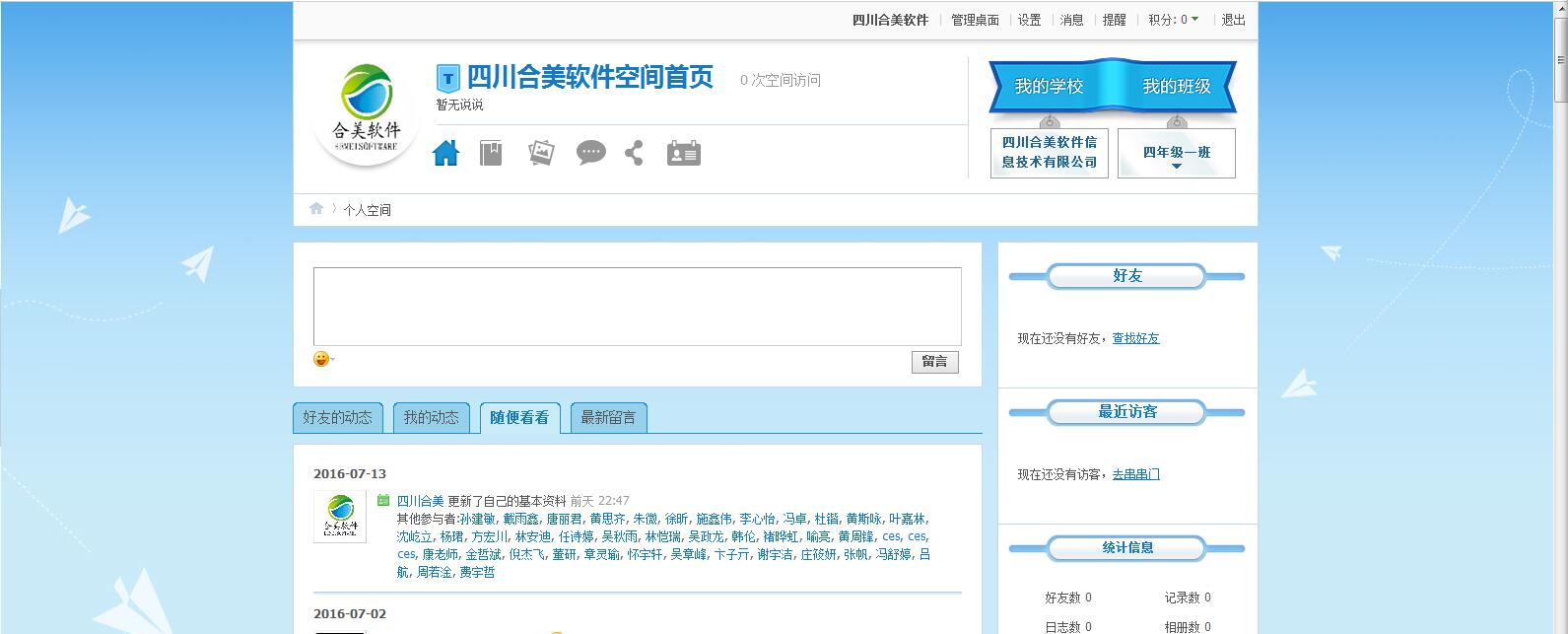This screenshot has width=1568, height=634.
Task: Open the journal book icon in the space navigation
Action: (x=491, y=153)
